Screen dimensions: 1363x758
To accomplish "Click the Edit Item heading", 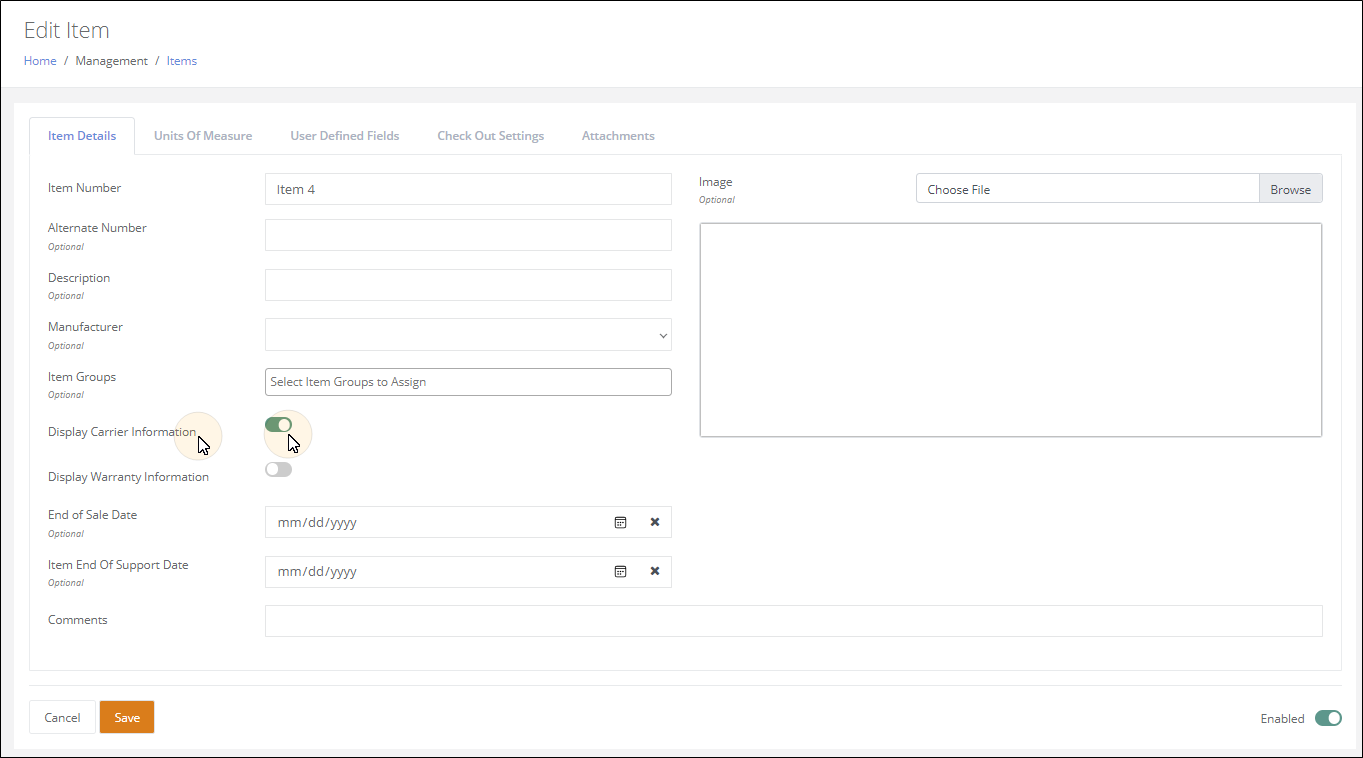I will click(67, 30).
